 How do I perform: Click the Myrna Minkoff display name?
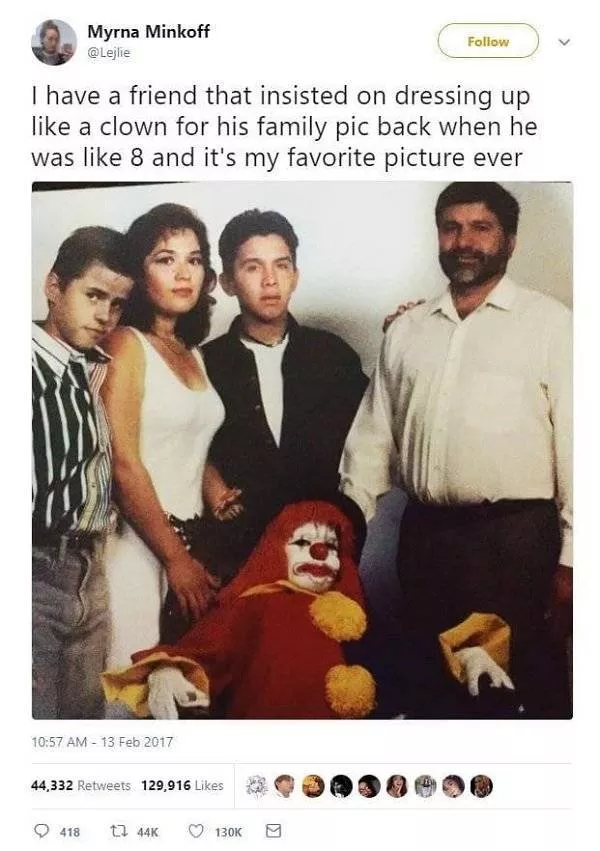[x=149, y=31]
